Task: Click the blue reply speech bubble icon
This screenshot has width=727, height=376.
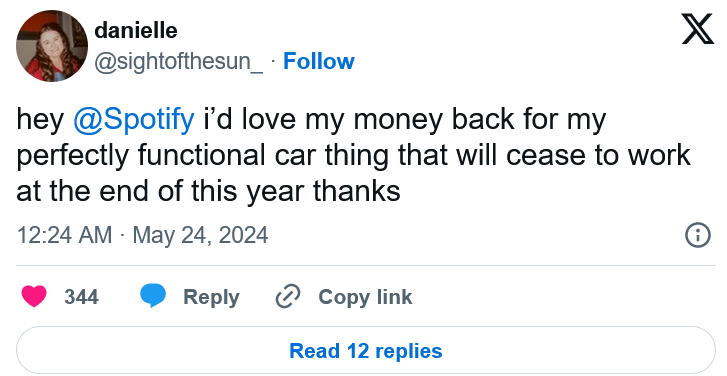Action: point(153,296)
